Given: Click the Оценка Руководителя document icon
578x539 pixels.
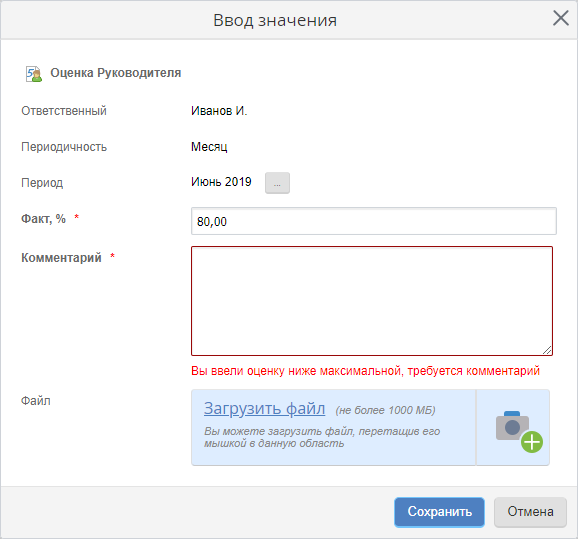Looking at the screenshot, I should pyautogui.click(x=34, y=74).
